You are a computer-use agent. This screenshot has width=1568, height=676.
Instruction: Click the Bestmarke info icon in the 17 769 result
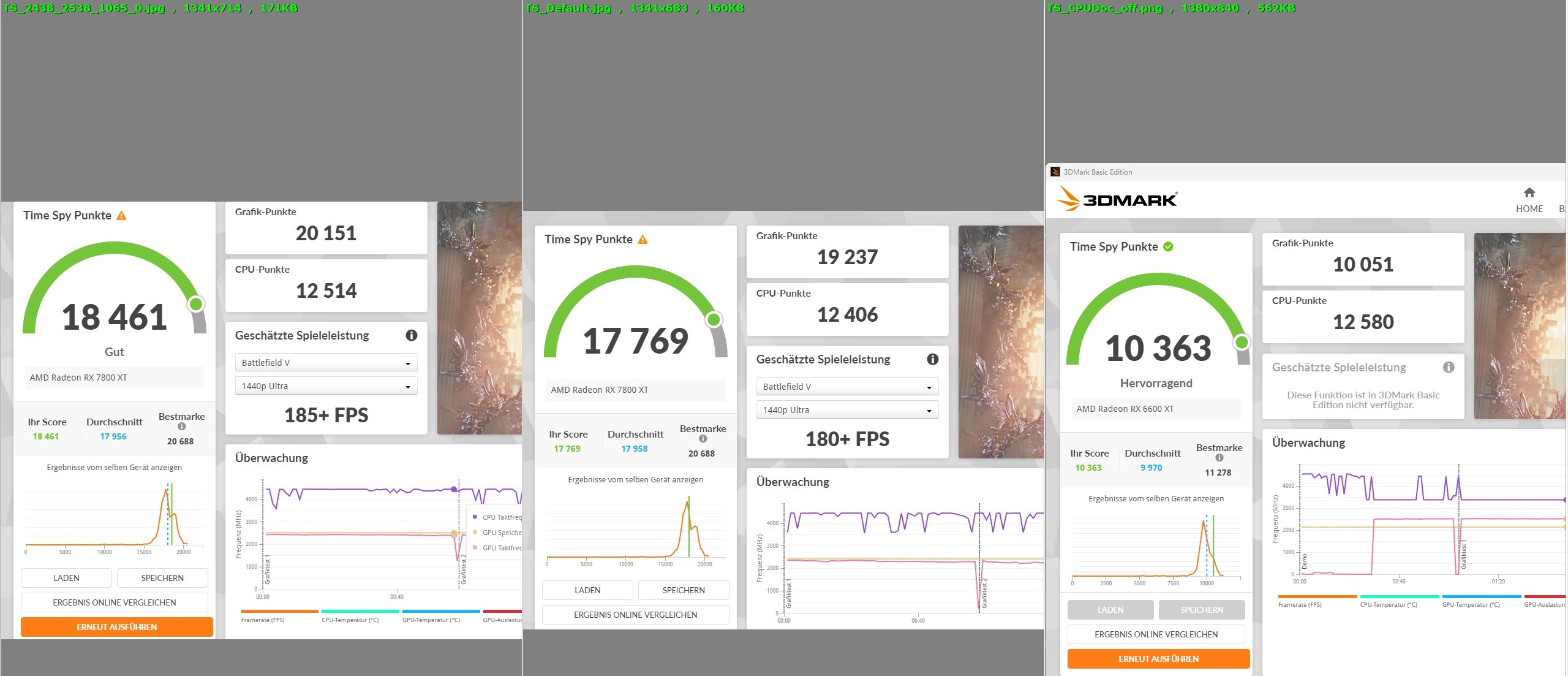coord(703,439)
